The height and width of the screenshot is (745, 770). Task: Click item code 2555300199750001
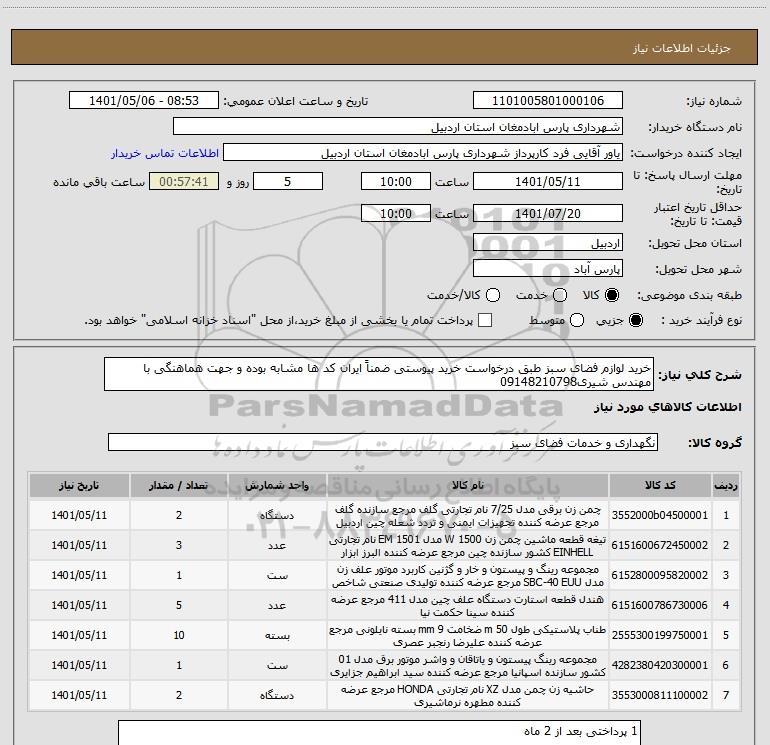(x=660, y=635)
